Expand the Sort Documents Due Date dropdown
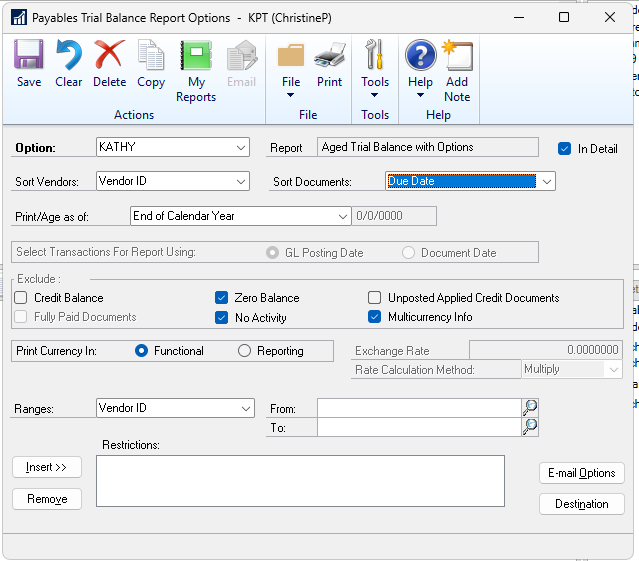 point(546,182)
